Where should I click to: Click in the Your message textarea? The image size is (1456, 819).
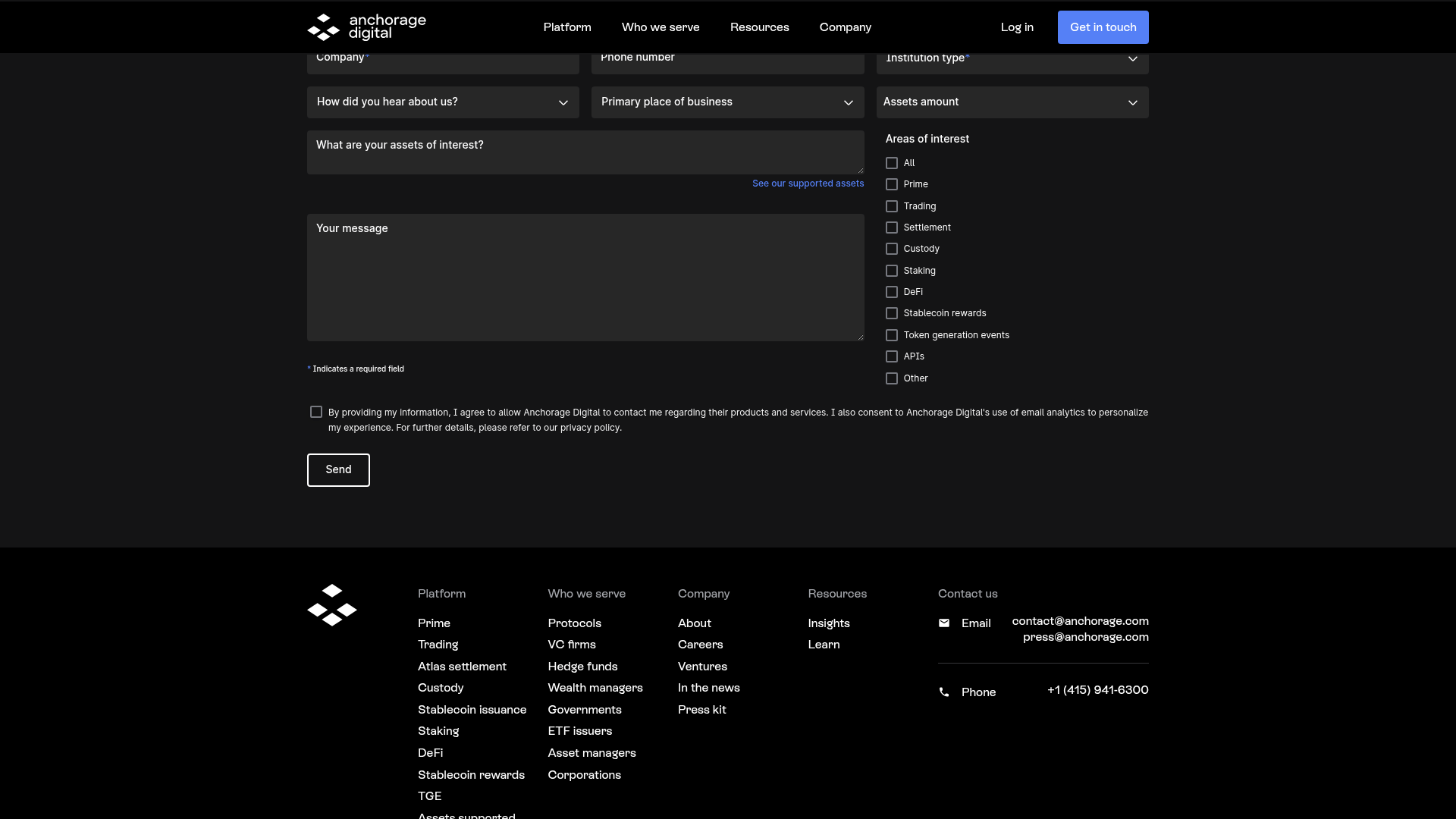pos(585,278)
